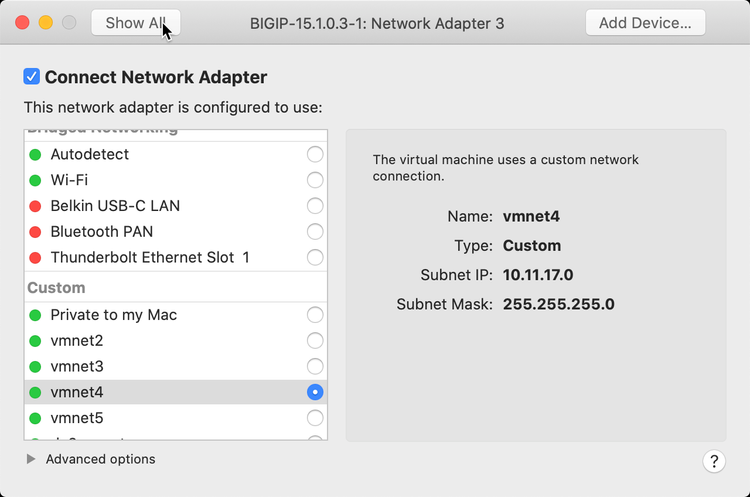750x497 pixels.
Task: Click the green status dot beside vmnet5
Action: pyautogui.click(x=35, y=418)
